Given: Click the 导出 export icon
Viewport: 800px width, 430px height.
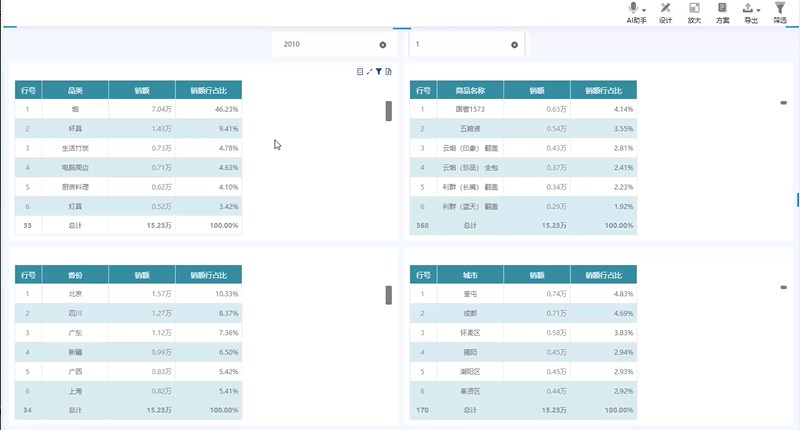Looking at the screenshot, I should tap(747, 8).
